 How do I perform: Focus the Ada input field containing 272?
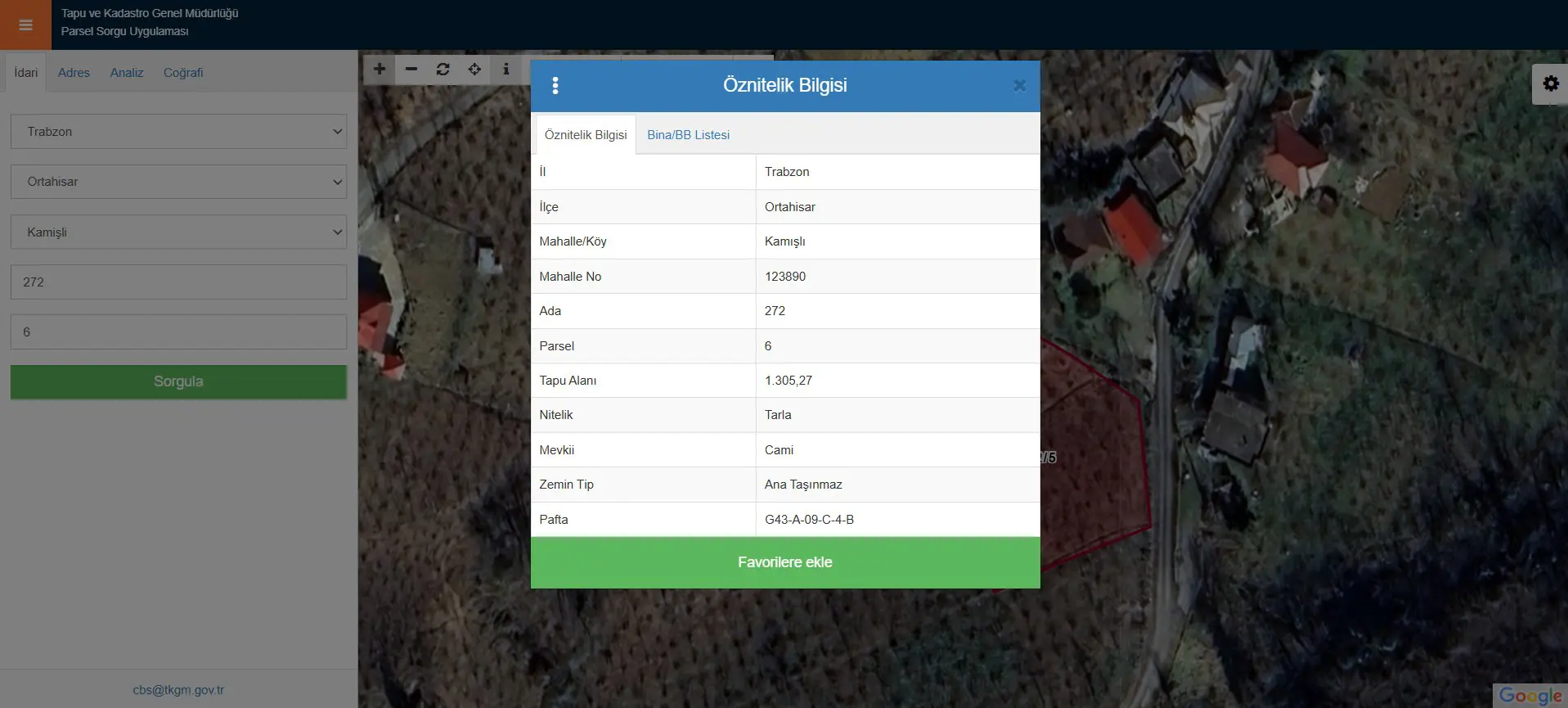[x=178, y=282]
